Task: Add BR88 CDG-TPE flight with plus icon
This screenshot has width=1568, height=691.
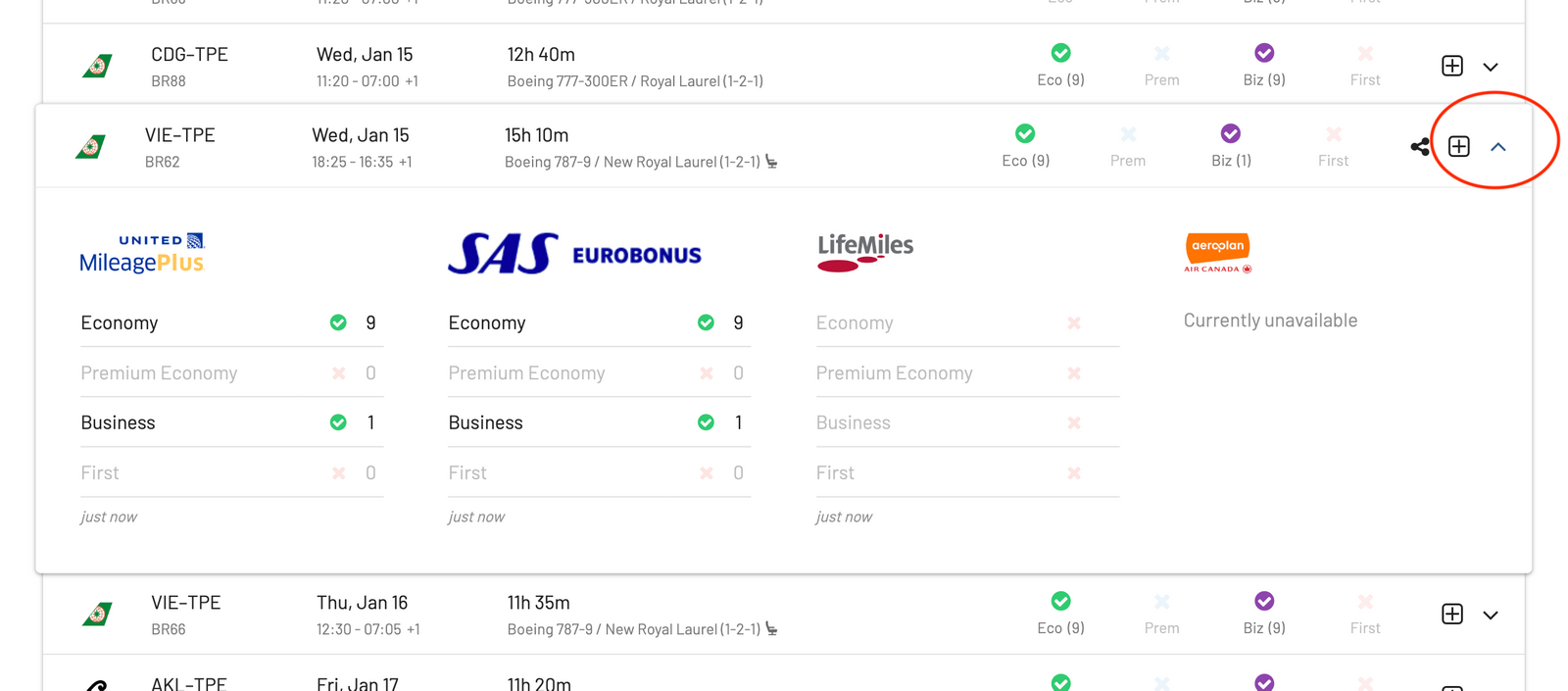Action: coord(1452,66)
